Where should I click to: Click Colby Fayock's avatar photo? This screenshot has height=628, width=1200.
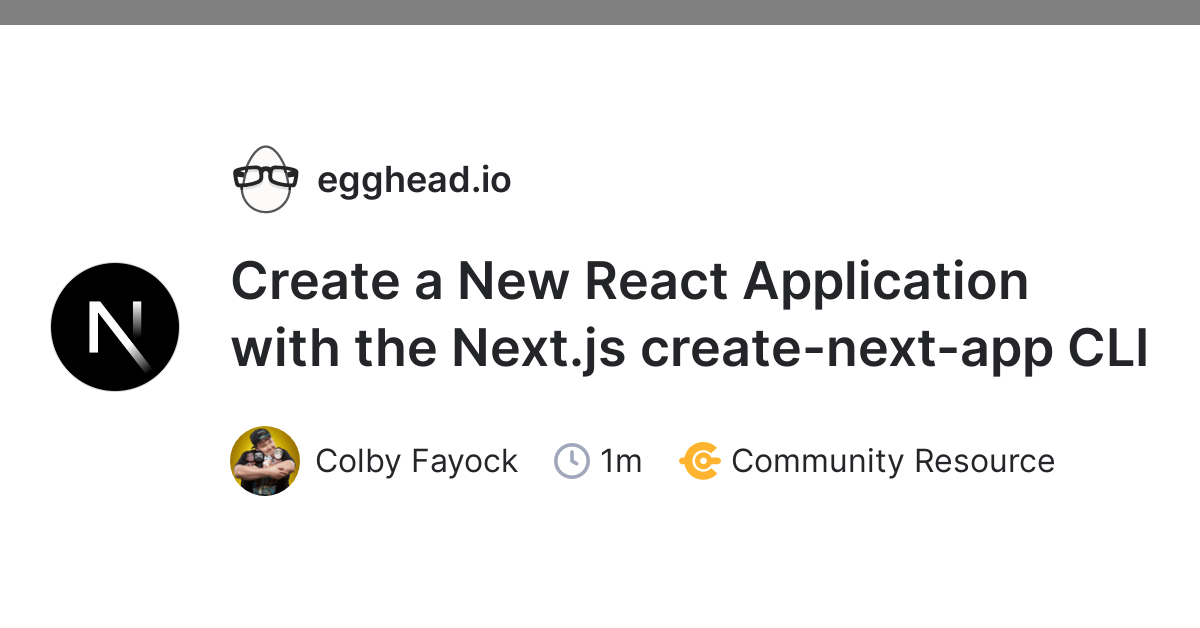point(265,461)
